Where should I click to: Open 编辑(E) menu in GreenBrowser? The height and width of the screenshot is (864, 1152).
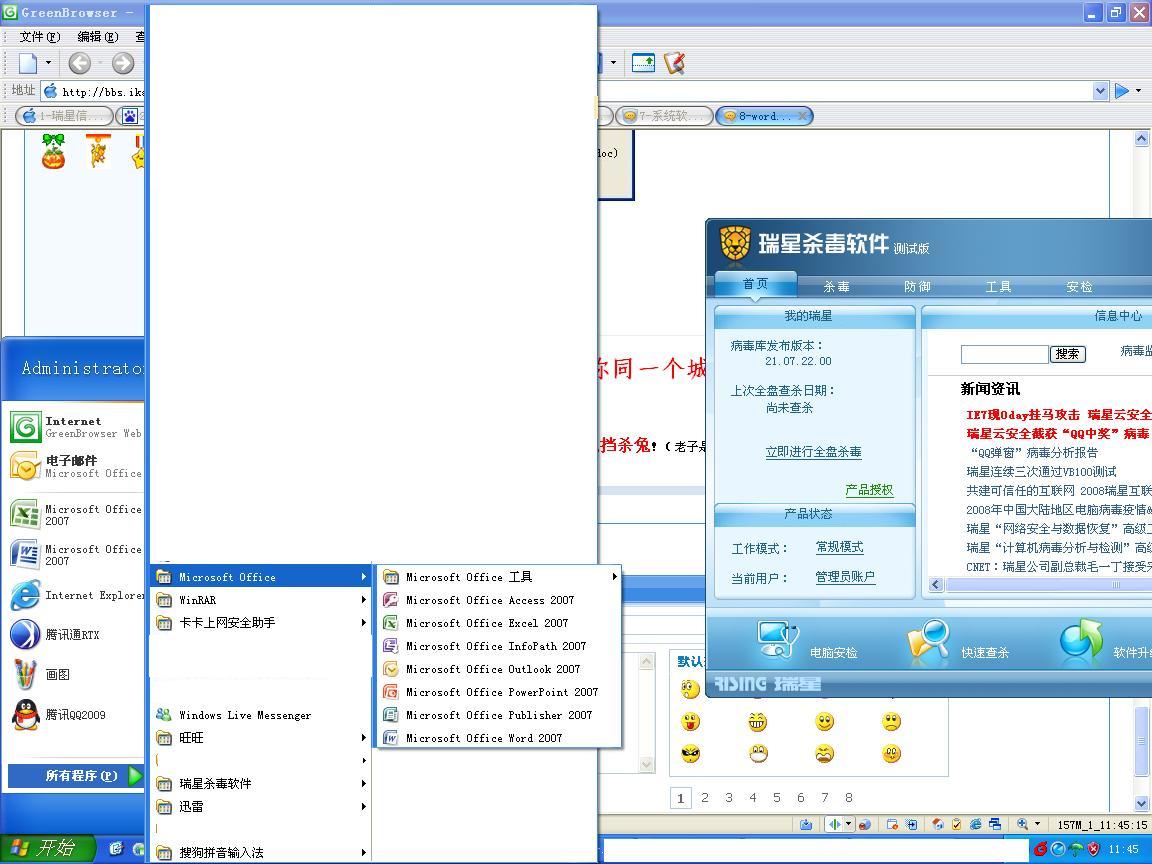pos(98,37)
